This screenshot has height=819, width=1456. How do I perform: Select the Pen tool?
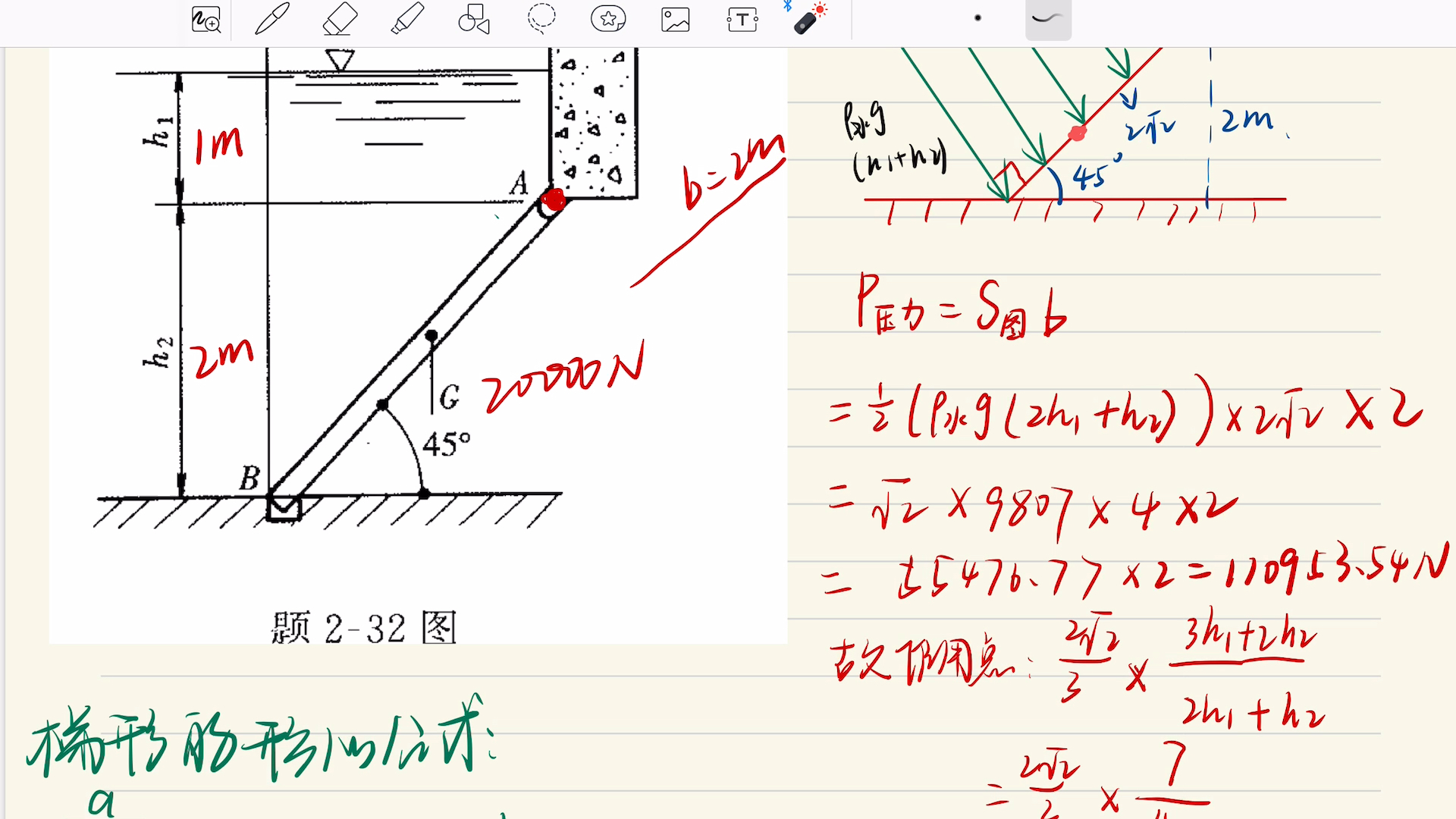[x=272, y=19]
